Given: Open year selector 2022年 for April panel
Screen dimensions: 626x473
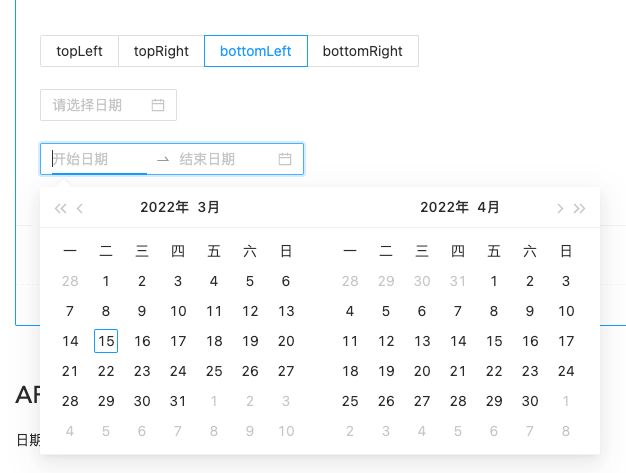Looking at the screenshot, I should [444, 207].
